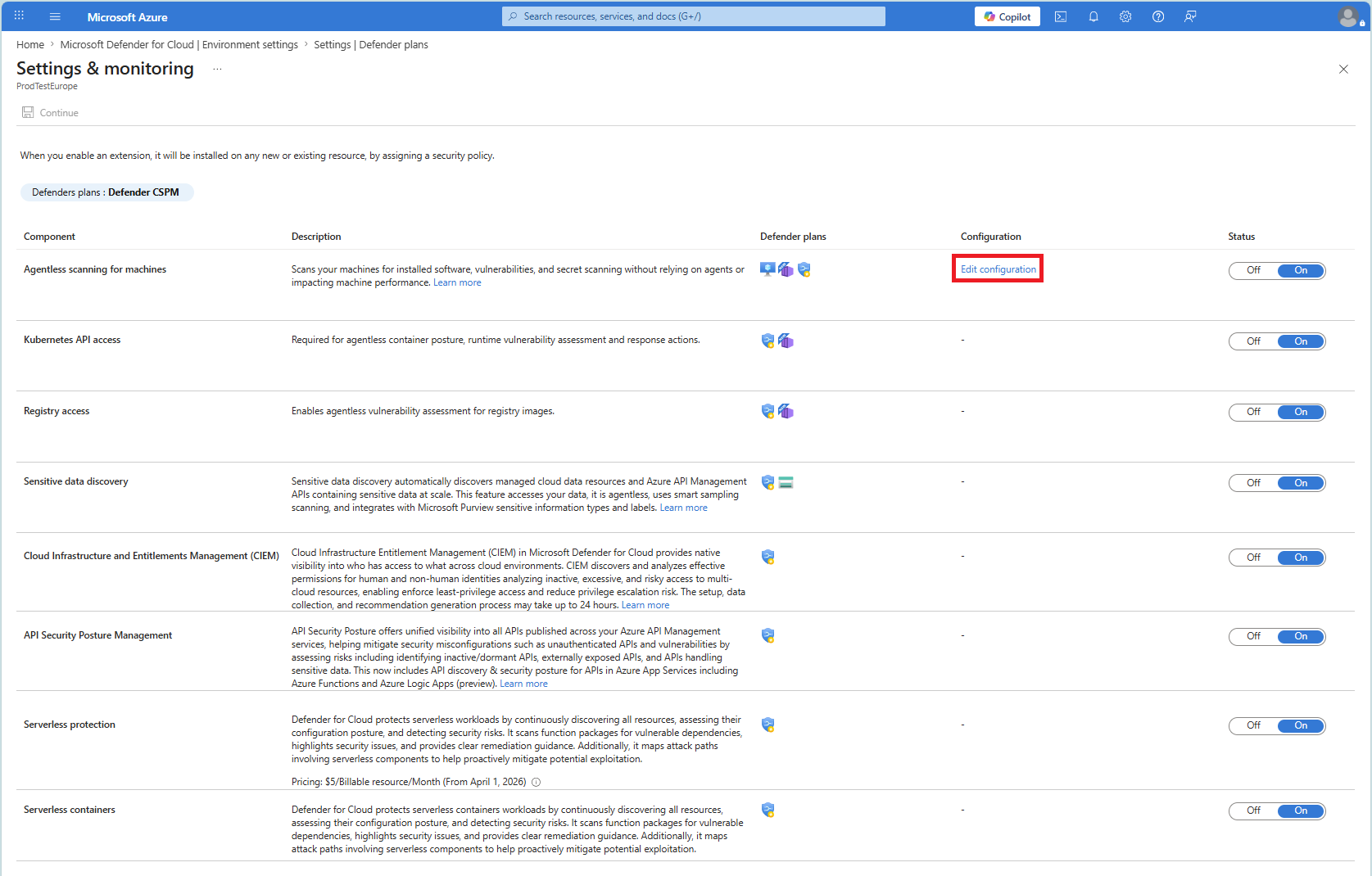Click the monitor plan icon for Agentless scanning
The height and width of the screenshot is (876, 1372).
pyautogui.click(x=768, y=269)
